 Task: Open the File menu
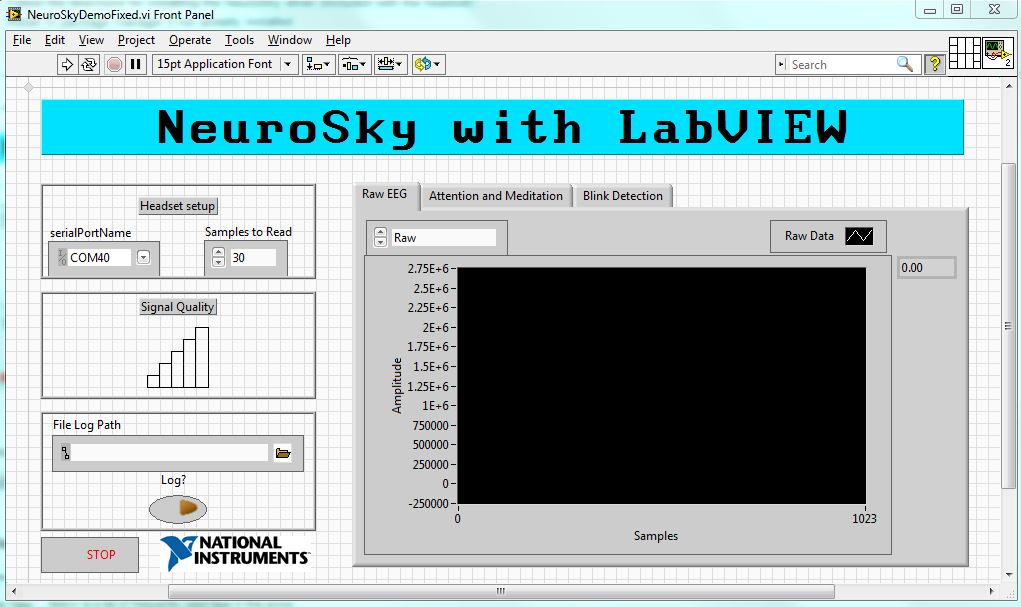pyautogui.click(x=21, y=40)
